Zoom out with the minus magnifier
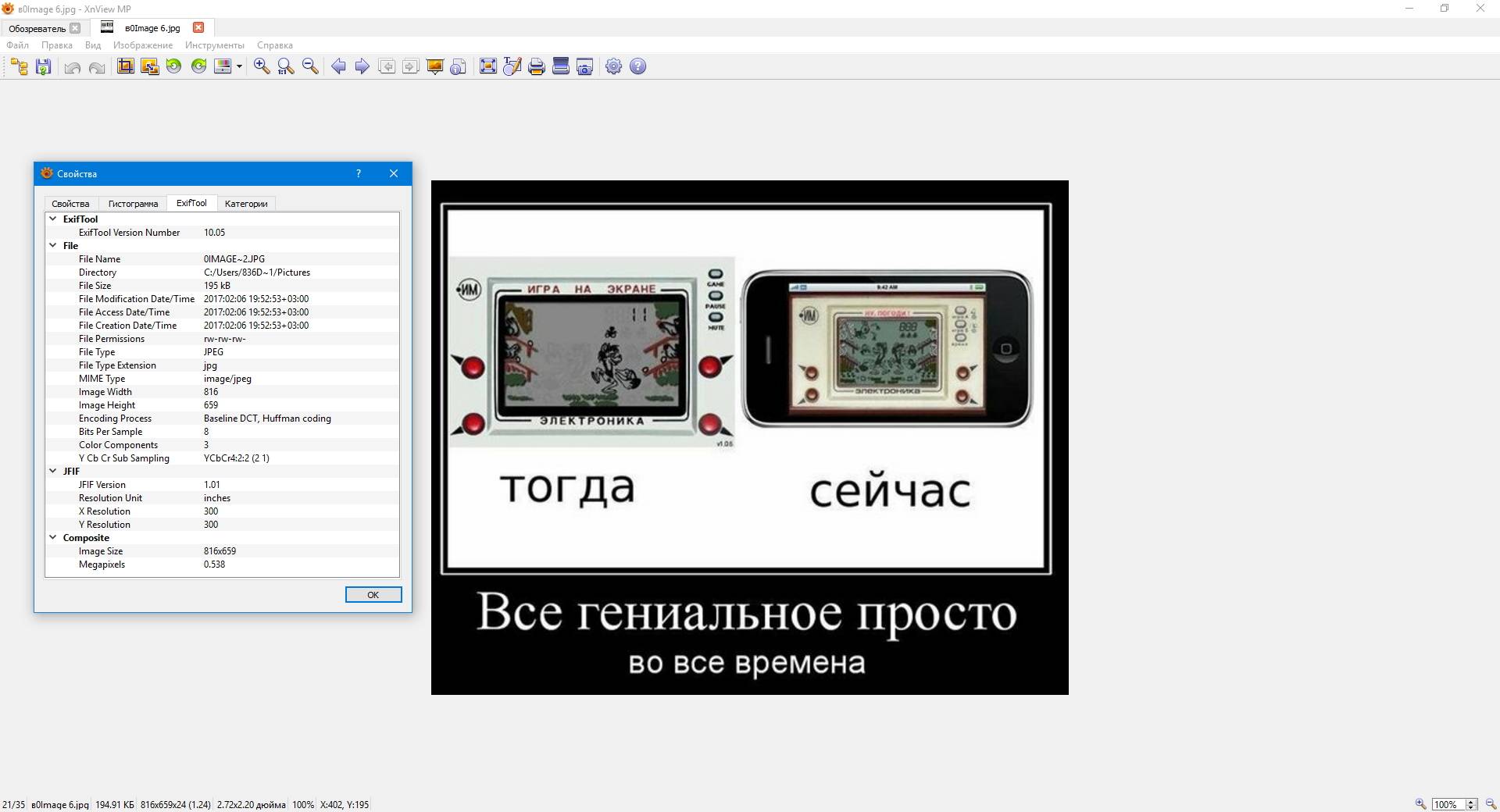This screenshot has width=1500, height=812. [310, 66]
